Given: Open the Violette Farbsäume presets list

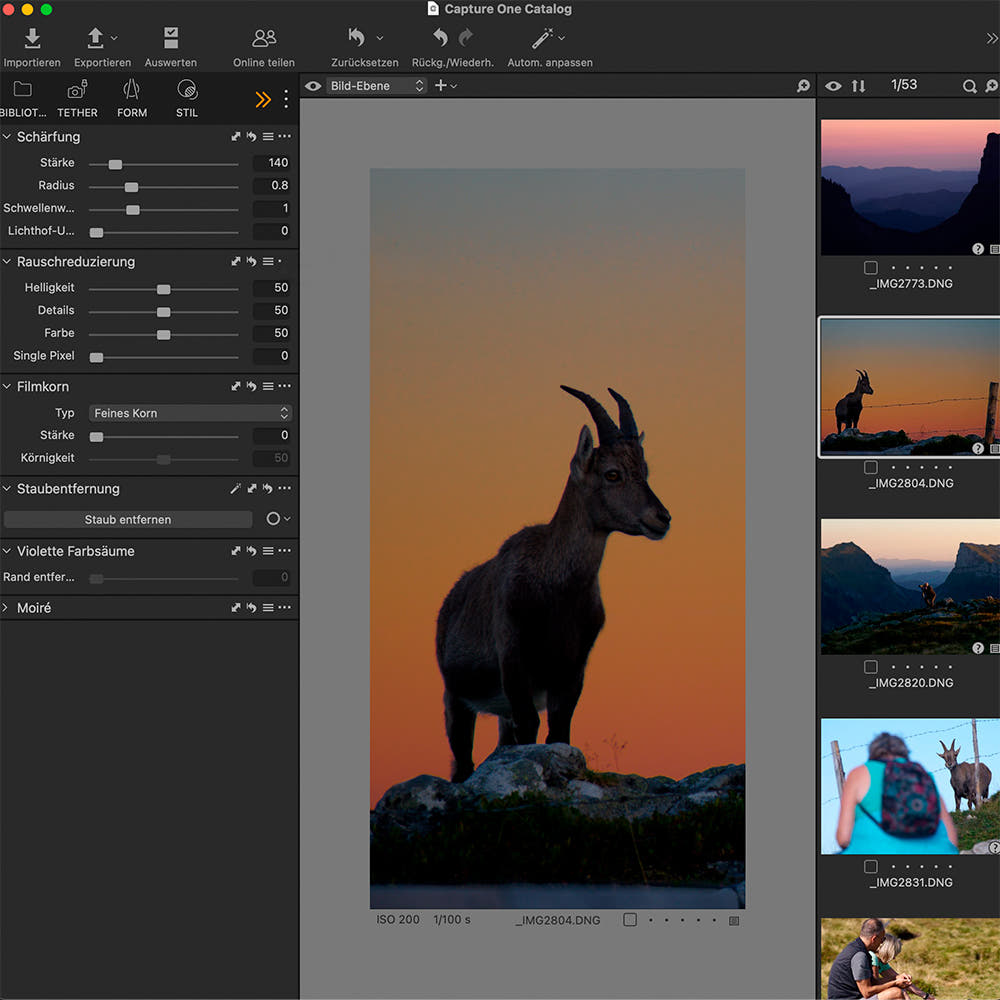Looking at the screenshot, I should click(x=268, y=551).
